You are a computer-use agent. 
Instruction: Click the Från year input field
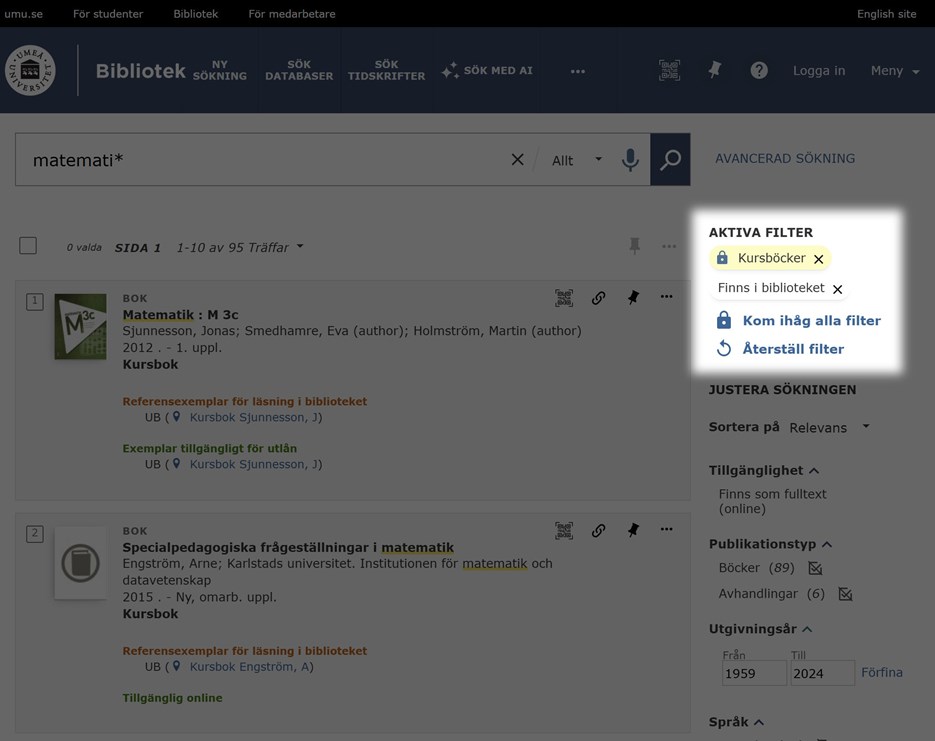tap(754, 673)
